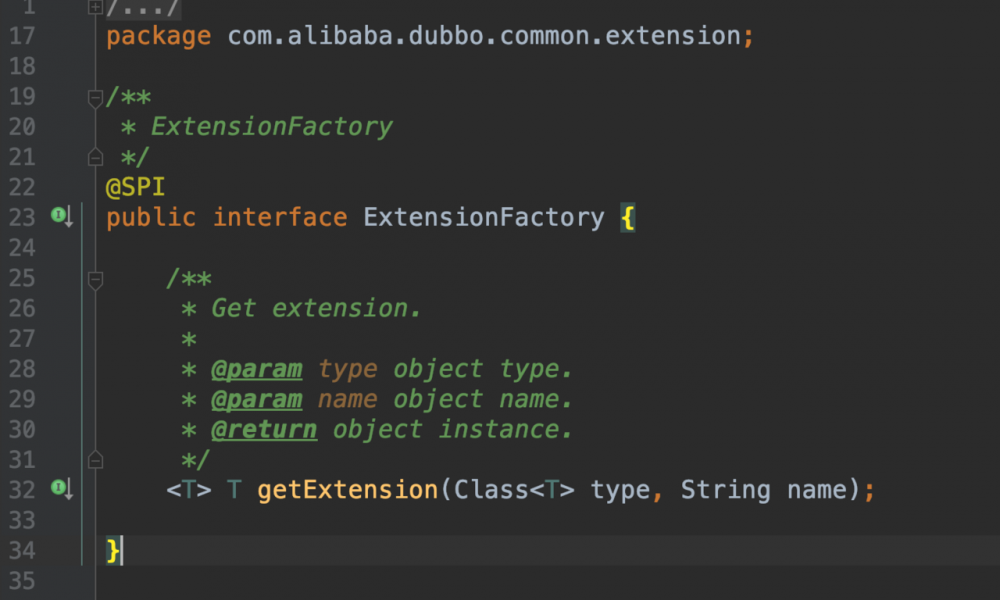Click the implementations gutter icon beside ExtensionFactory interface

pyautogui.click(x=61, y=216)
